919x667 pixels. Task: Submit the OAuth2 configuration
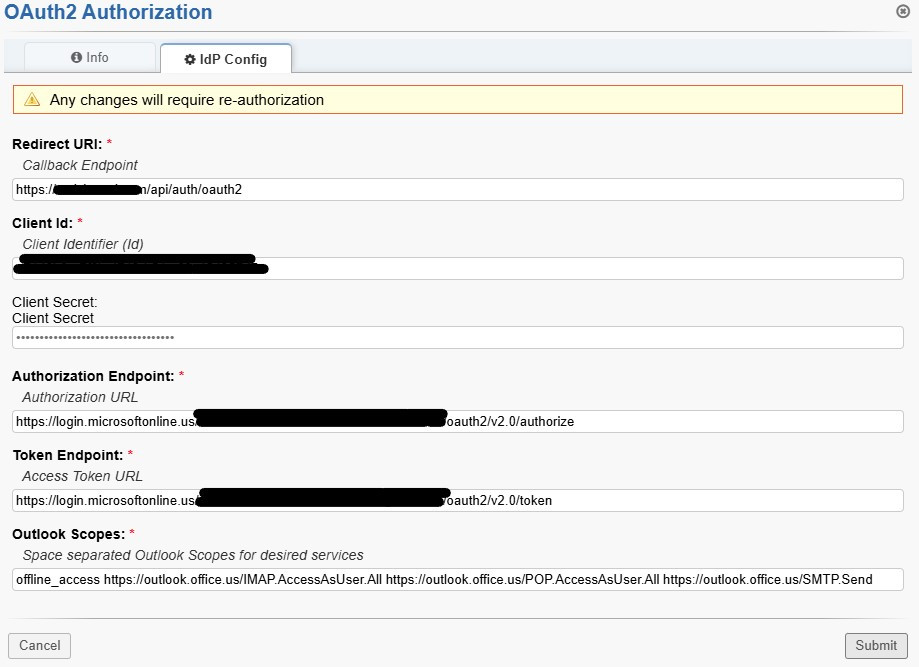(876, 645)
